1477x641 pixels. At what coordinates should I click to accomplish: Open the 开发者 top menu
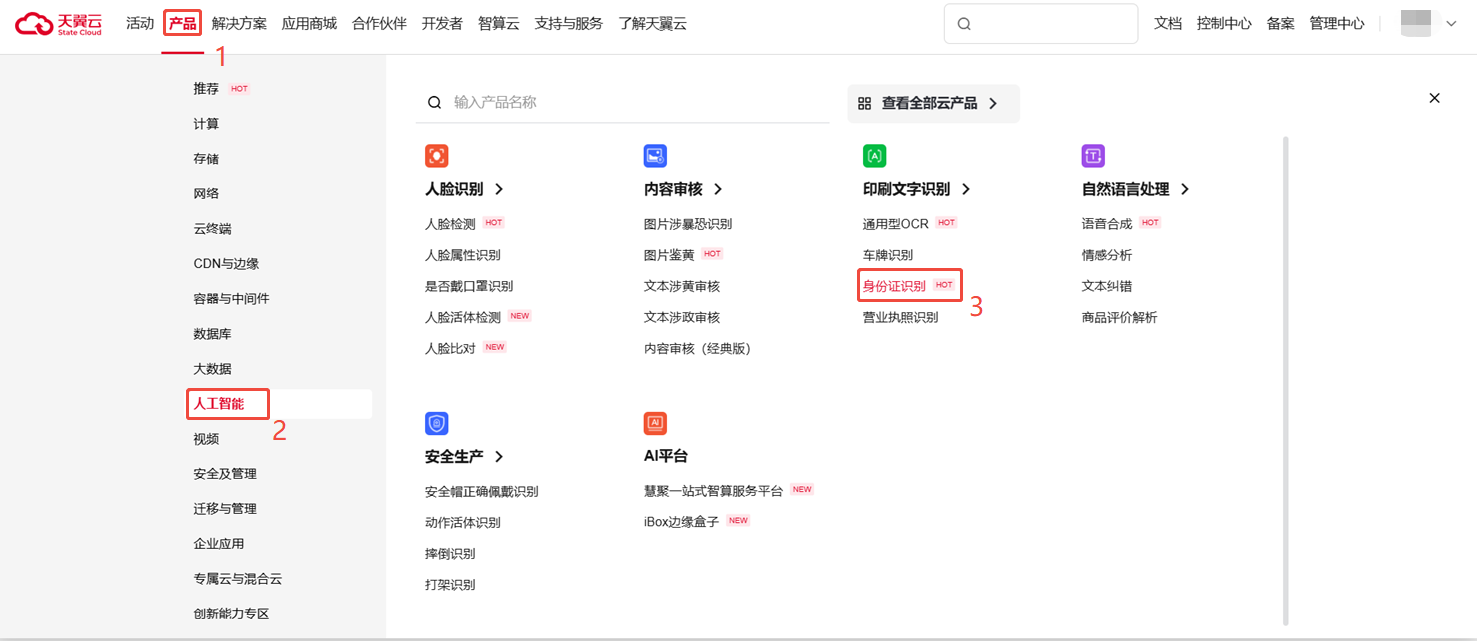(x=442, y=23)
